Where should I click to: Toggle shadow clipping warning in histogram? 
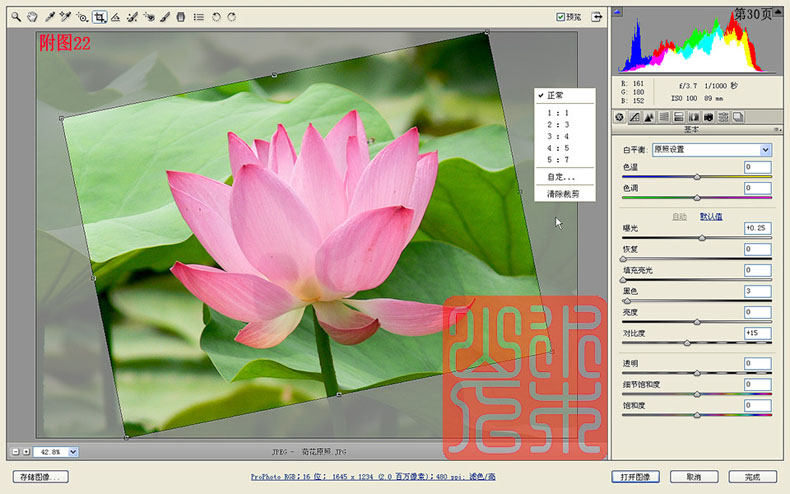coord(618,11)
